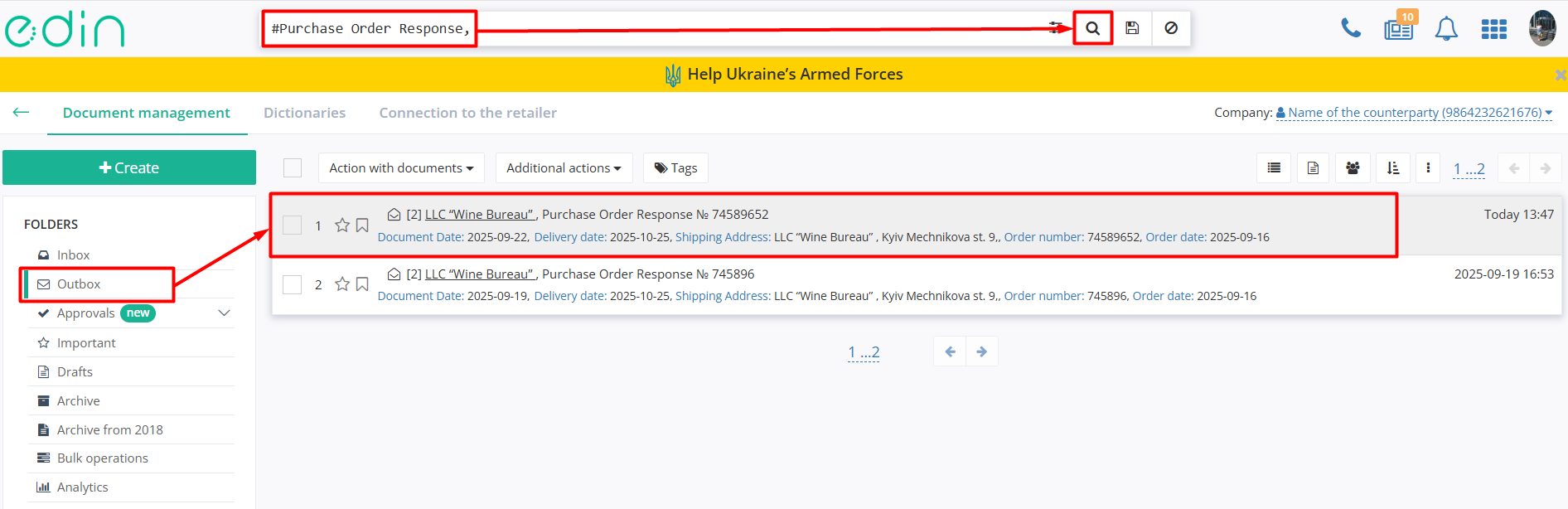Expand the Approvals folder chevron
The image size is (1568, 509).
click(224, 313)
